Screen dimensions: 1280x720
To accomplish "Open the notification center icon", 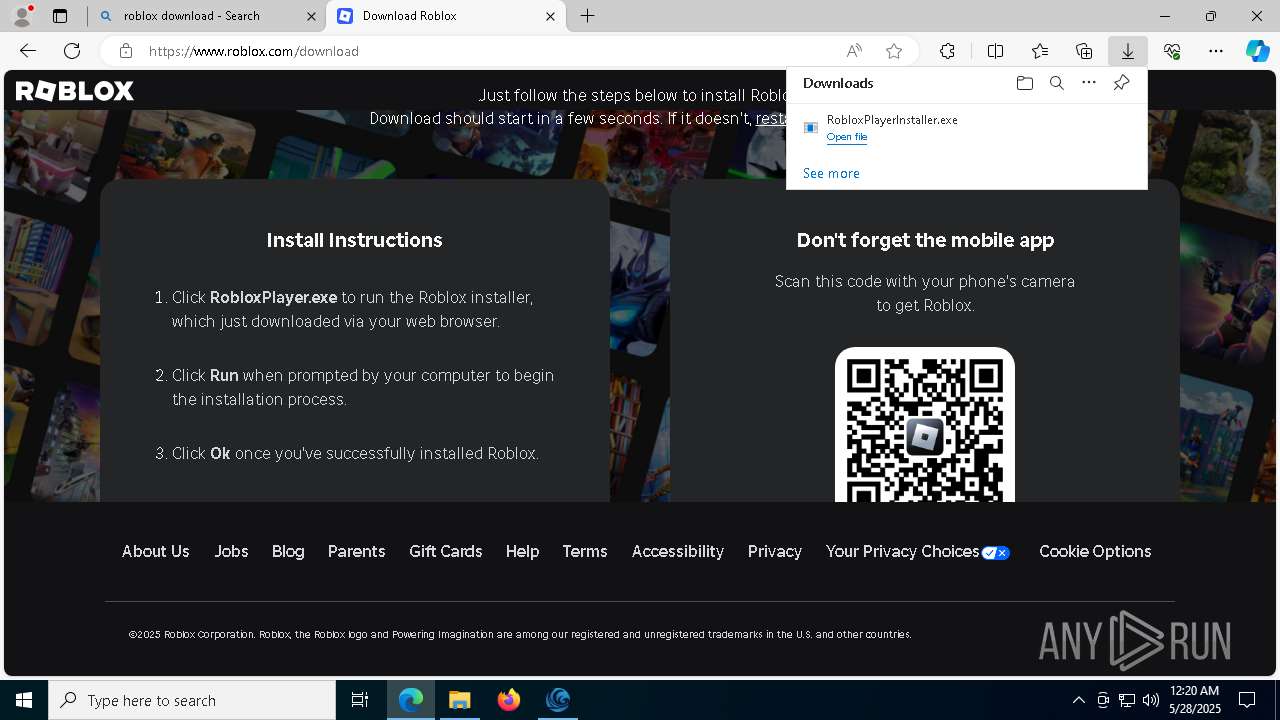I will pyautogui.click(x=1247, y=700).
